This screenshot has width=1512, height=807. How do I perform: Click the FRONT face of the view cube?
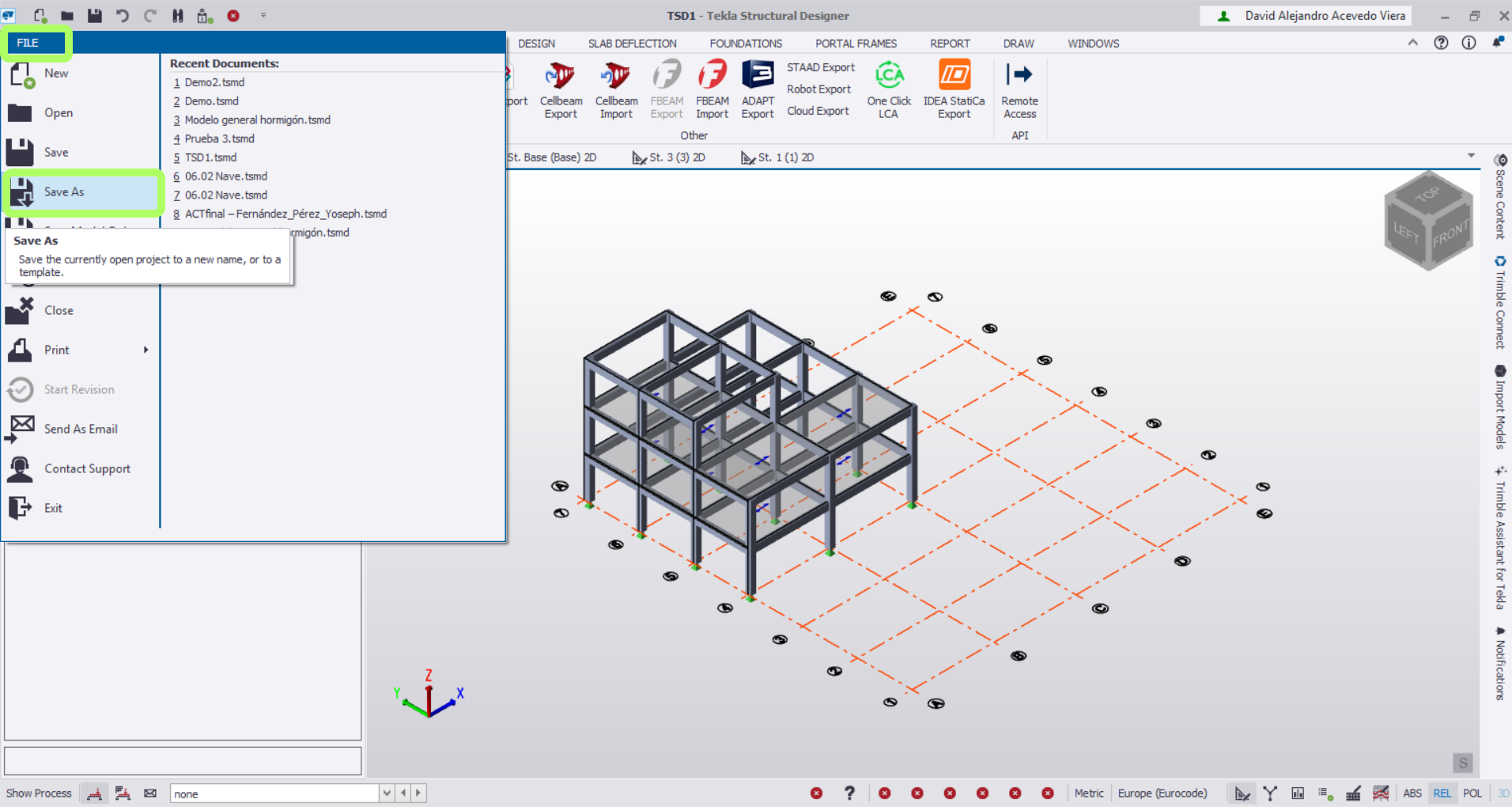tap(1450, 233)
